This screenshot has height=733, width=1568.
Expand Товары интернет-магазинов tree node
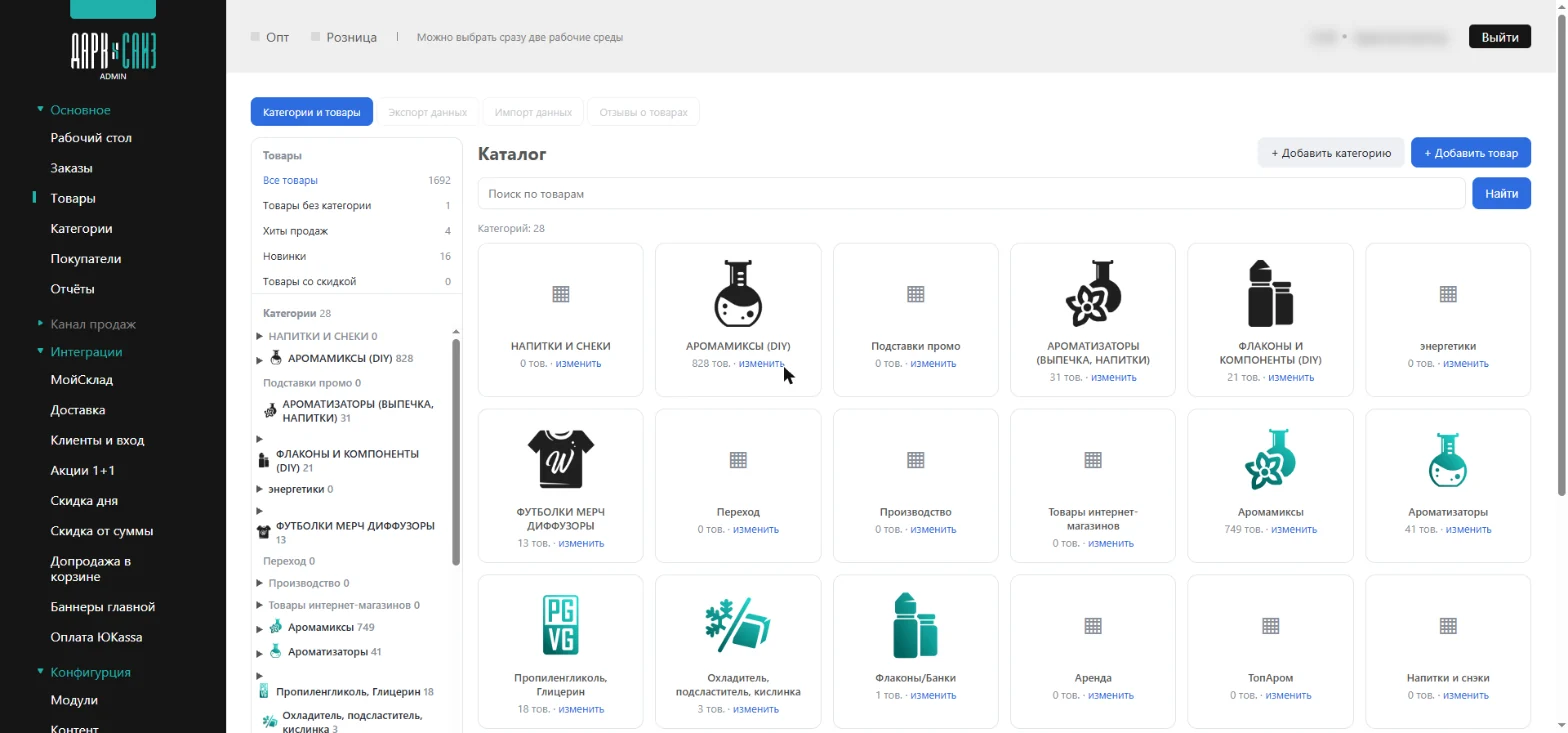(260, 606)
